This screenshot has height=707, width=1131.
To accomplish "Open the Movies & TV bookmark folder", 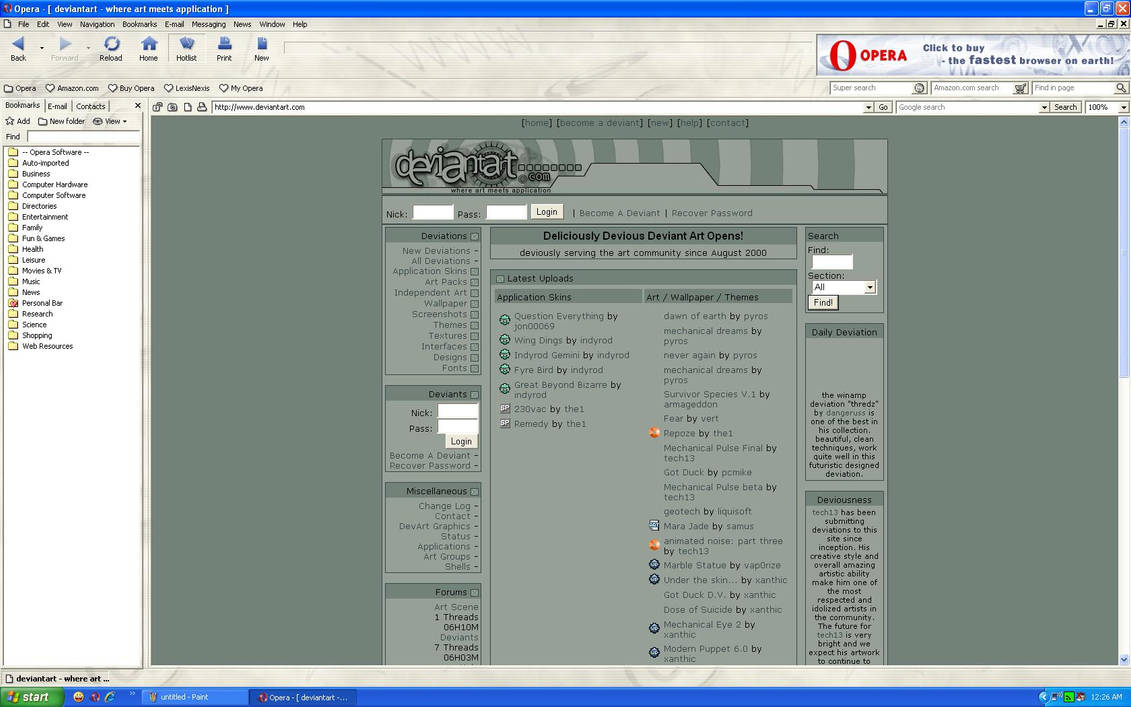I will [x=35, y=271].
